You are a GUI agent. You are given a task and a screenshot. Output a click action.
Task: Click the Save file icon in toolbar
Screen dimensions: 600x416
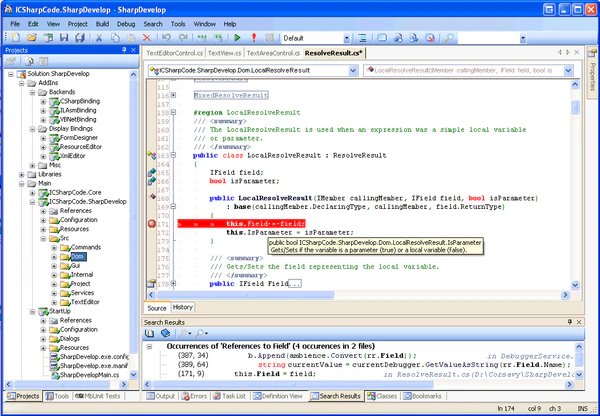(x=62, y=37)
